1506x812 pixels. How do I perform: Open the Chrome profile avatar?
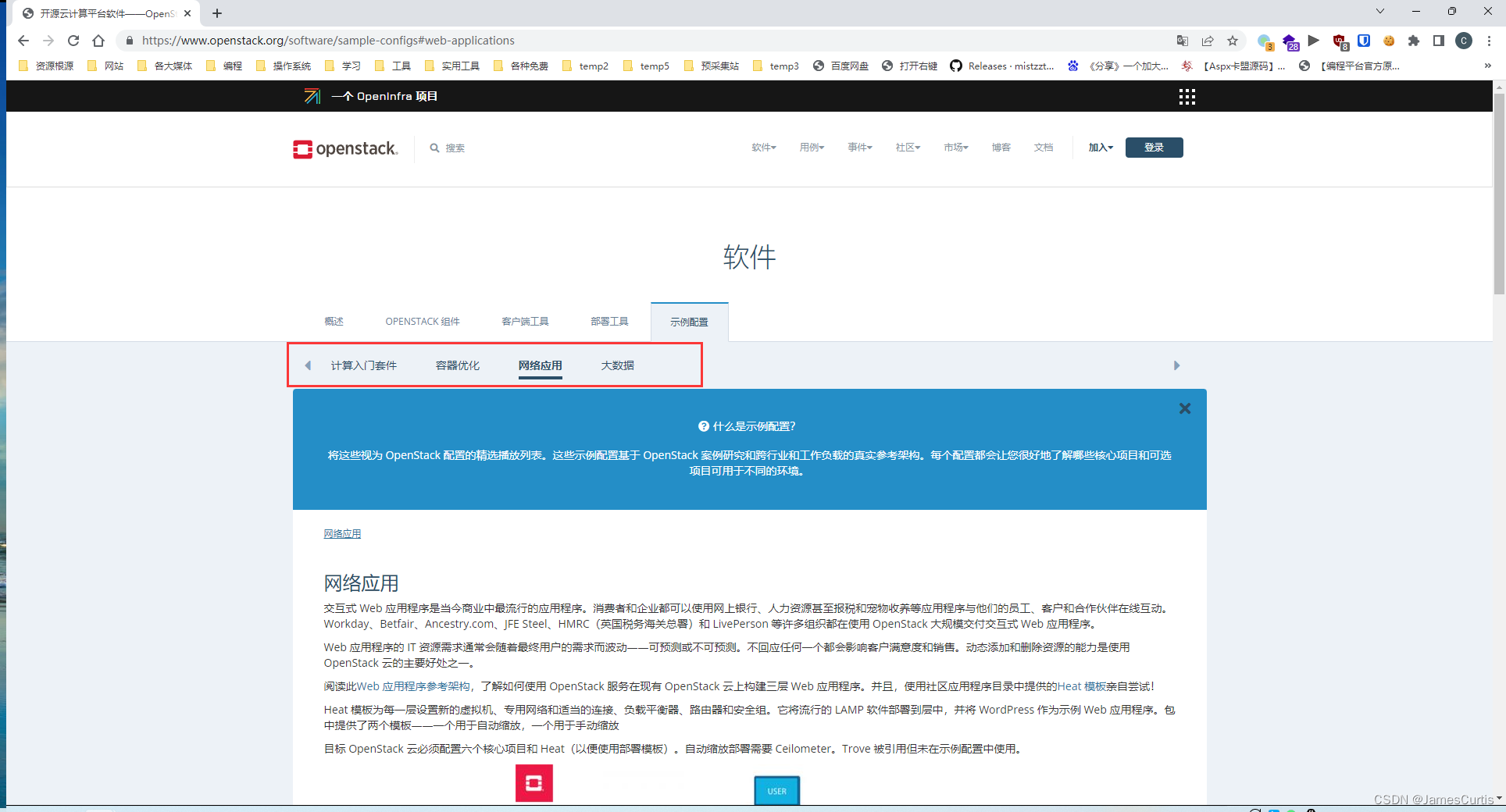pos(1464,41)
